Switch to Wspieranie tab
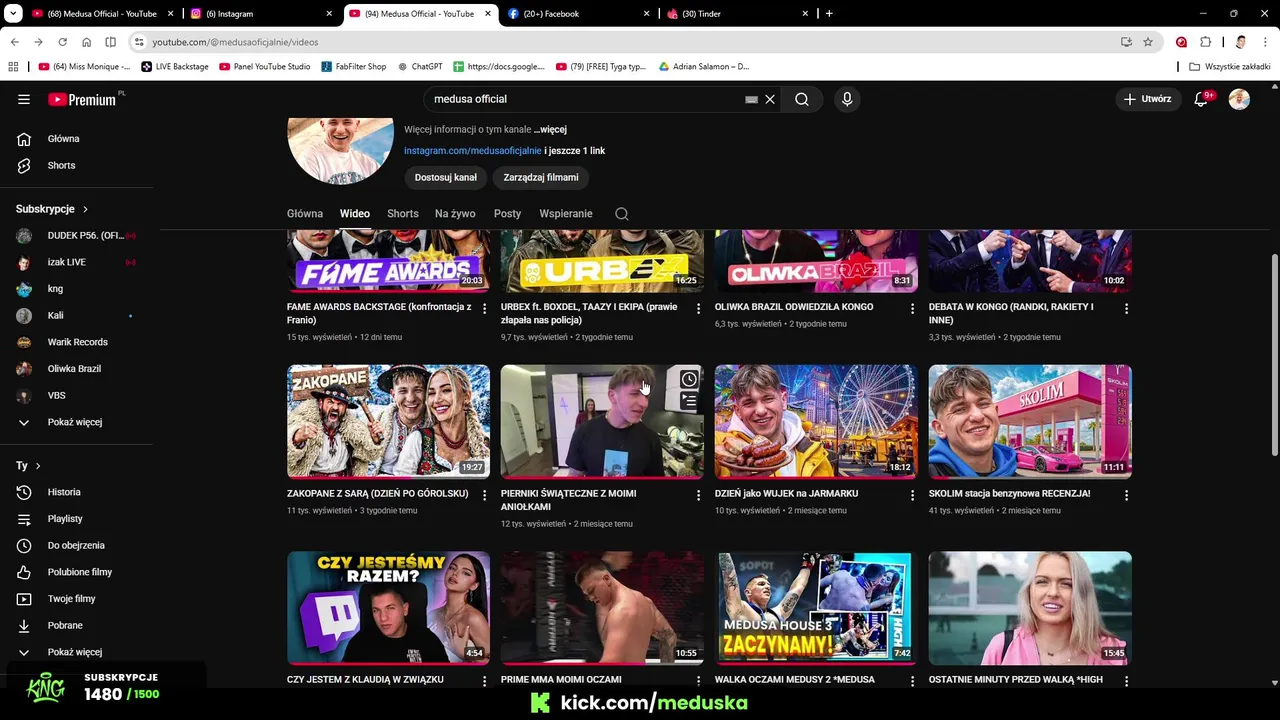 coord(566,214)
